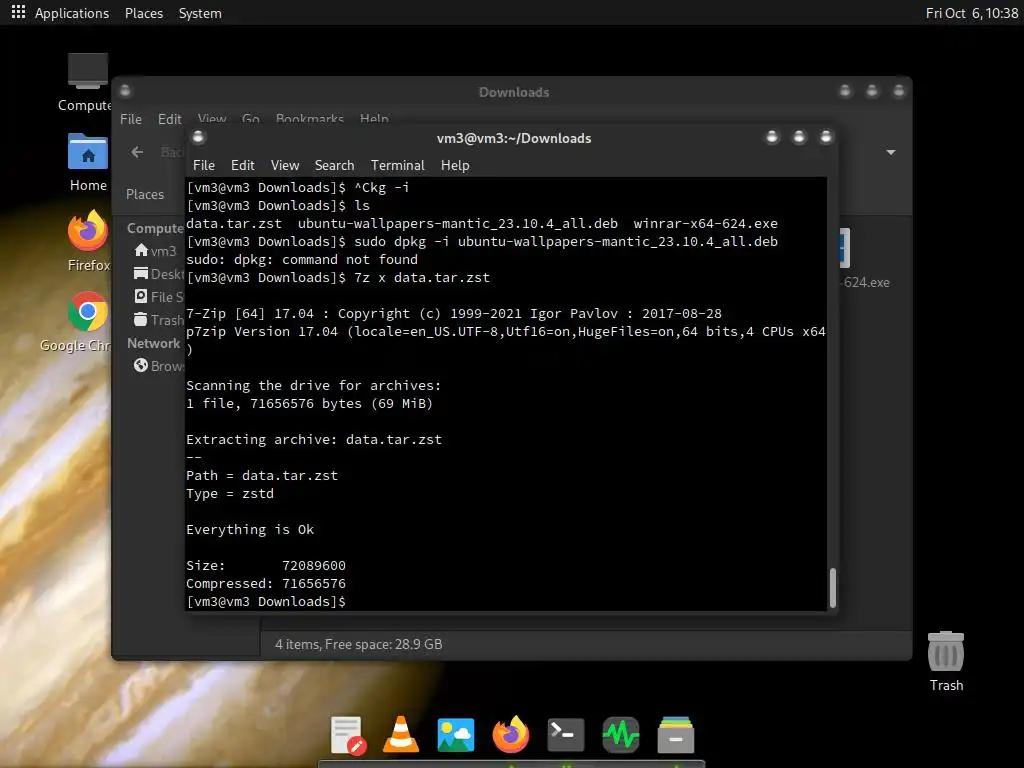Open the terminal Help menu
The height and width of the screenshot is (768, 1024).
coord(455,165)
